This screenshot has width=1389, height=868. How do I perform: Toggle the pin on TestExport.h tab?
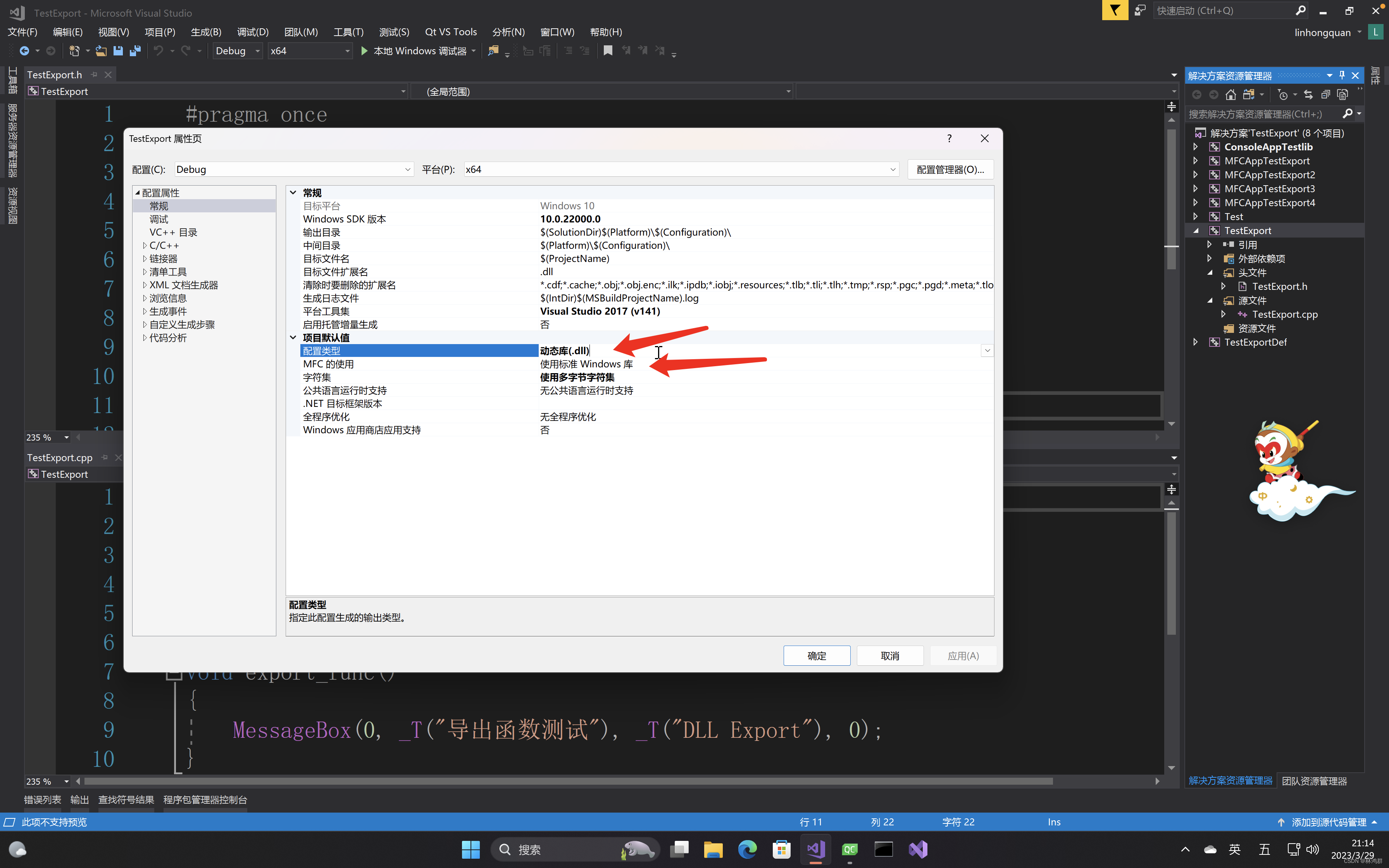[x=94, y=75]
